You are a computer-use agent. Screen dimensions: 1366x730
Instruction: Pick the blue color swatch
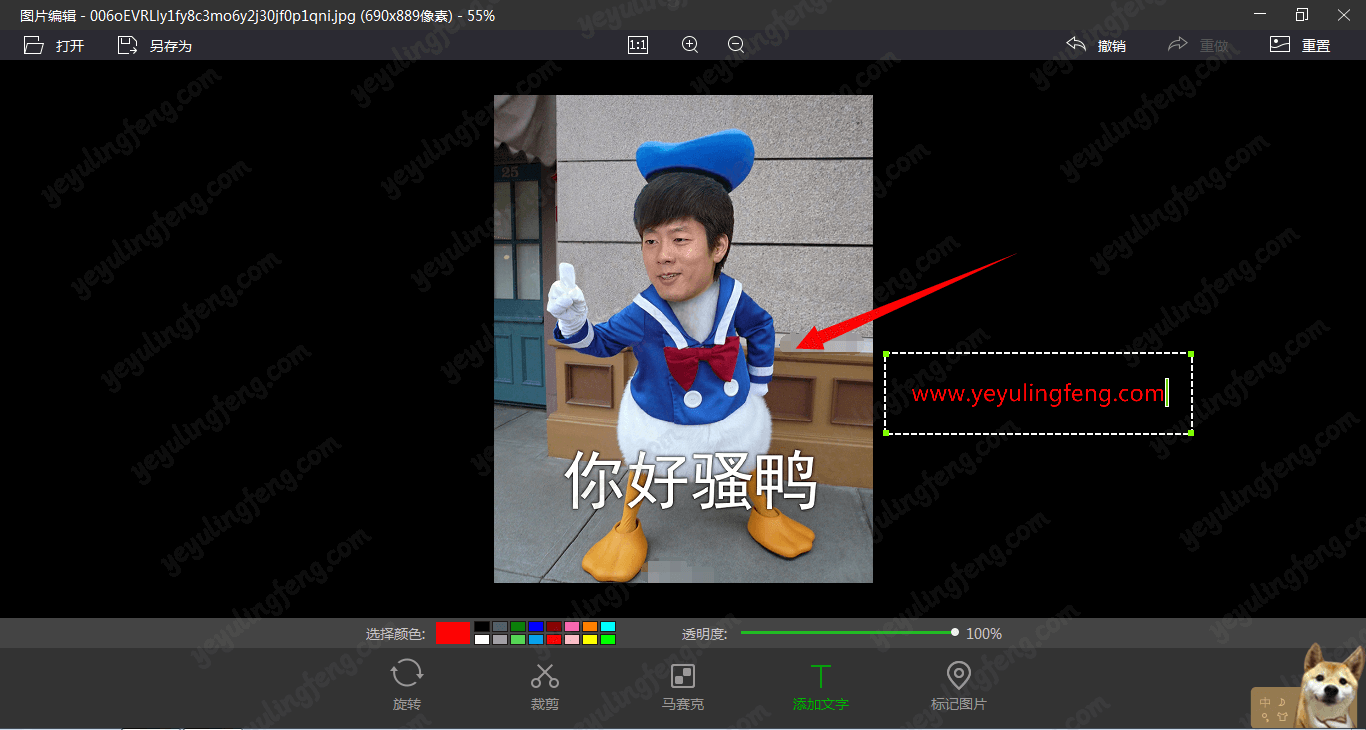[536, 626]
